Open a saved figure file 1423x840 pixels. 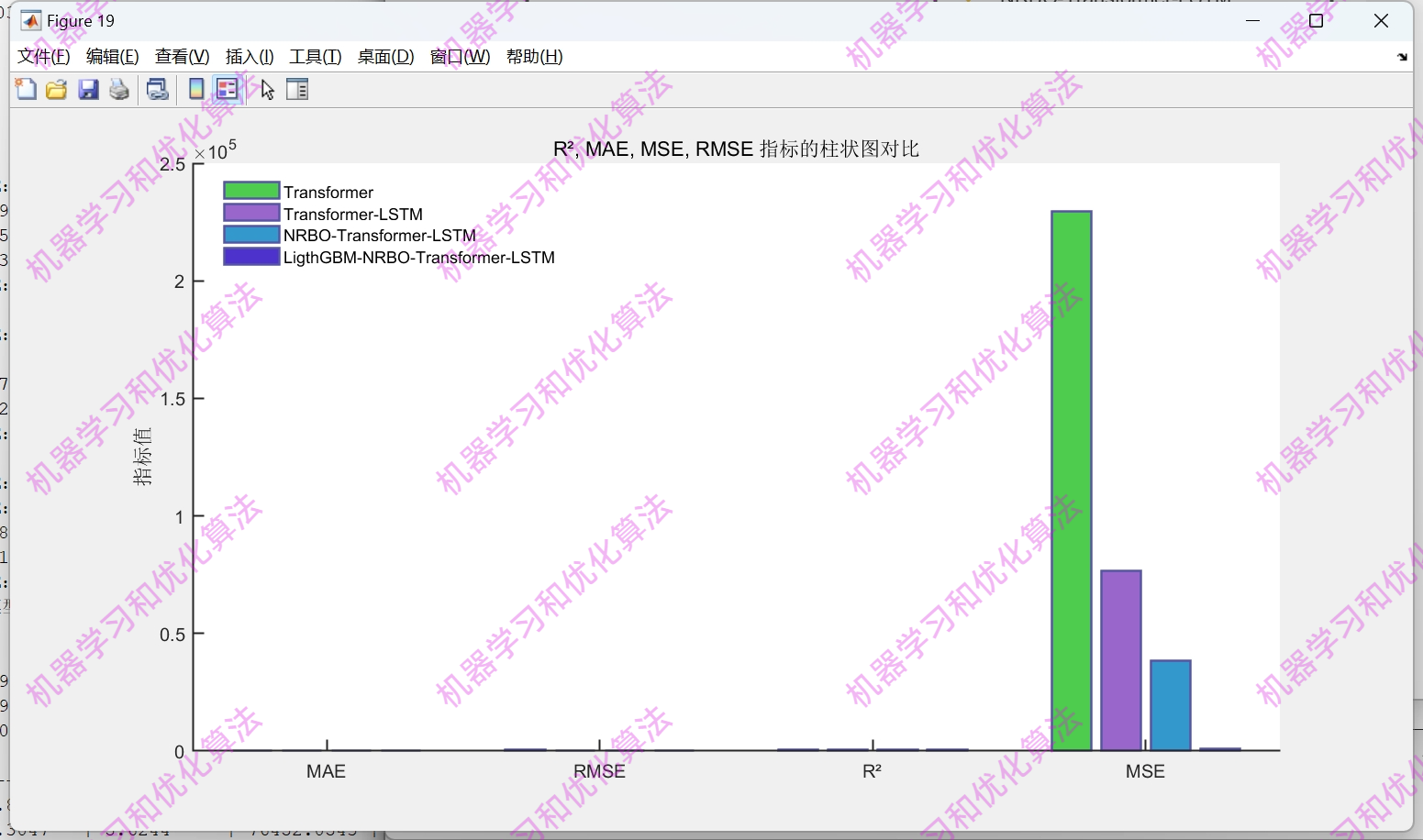pos(56,89)
